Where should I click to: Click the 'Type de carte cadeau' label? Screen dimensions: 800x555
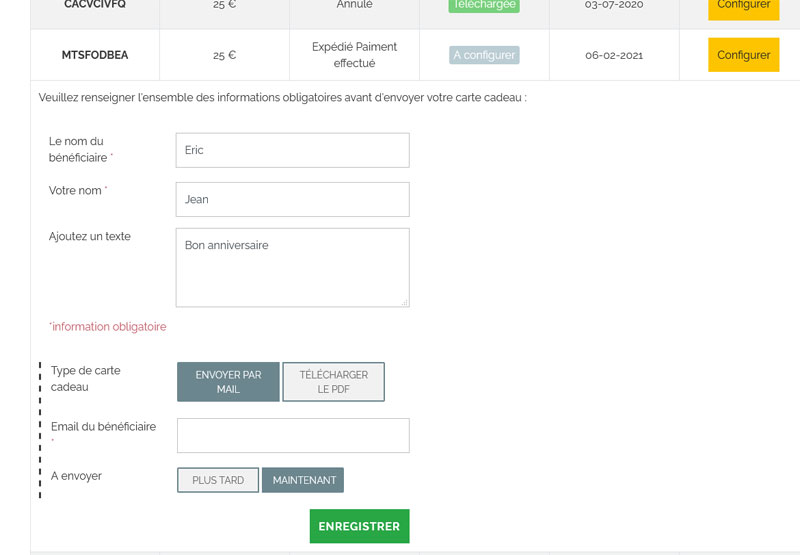click(x=86, y=379)
